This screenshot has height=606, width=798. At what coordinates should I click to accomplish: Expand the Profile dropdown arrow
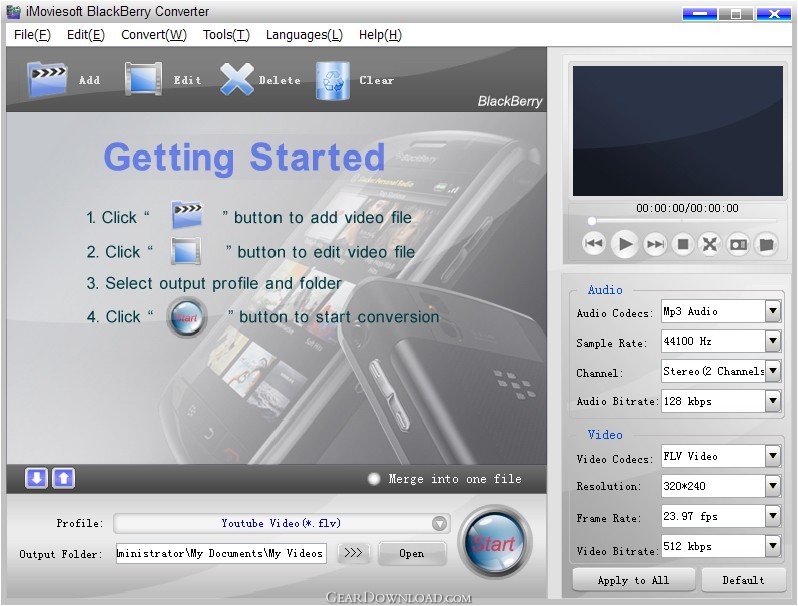point(439,523)
